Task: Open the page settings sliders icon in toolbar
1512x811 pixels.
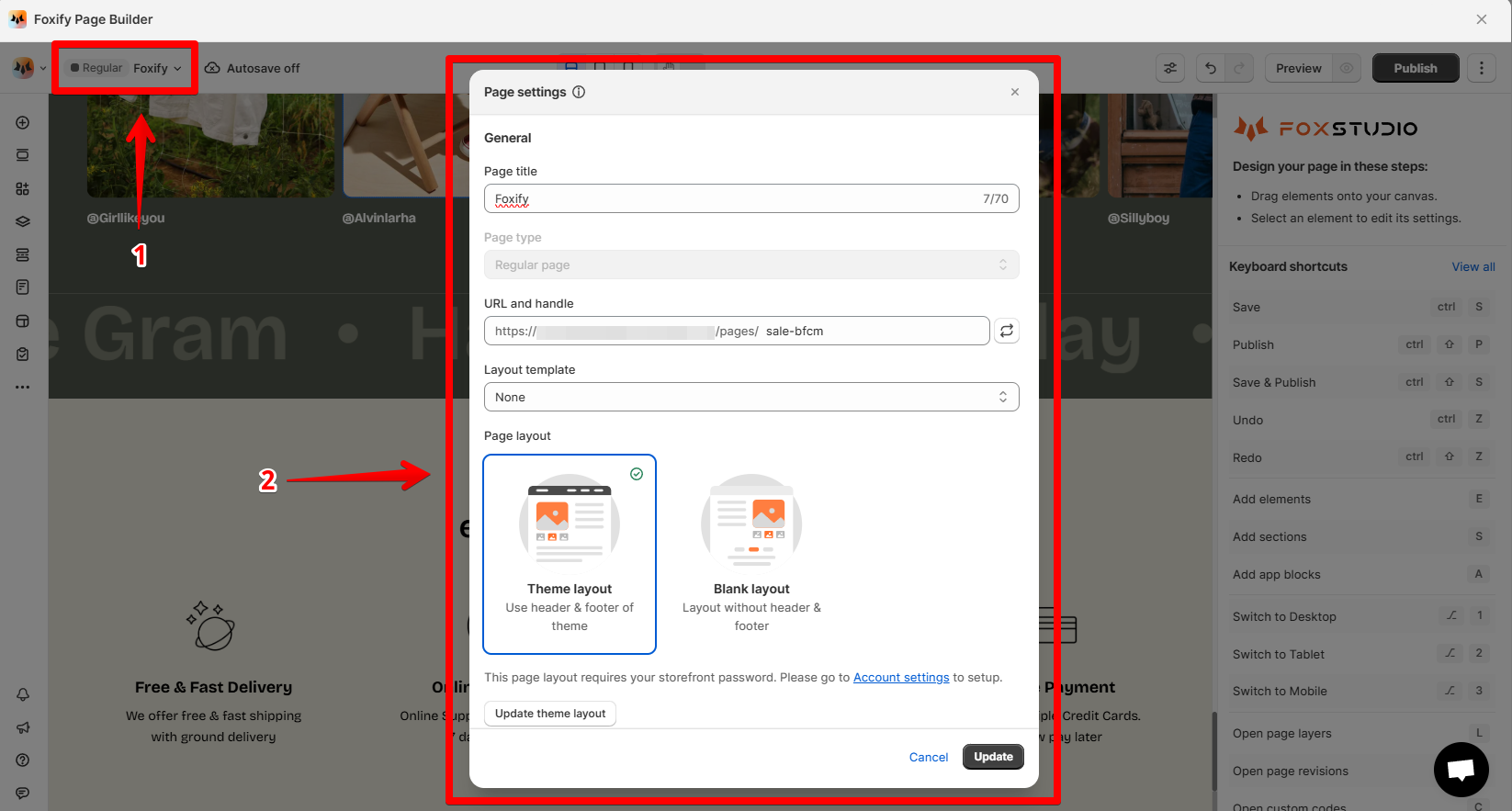Action: 1170,68
